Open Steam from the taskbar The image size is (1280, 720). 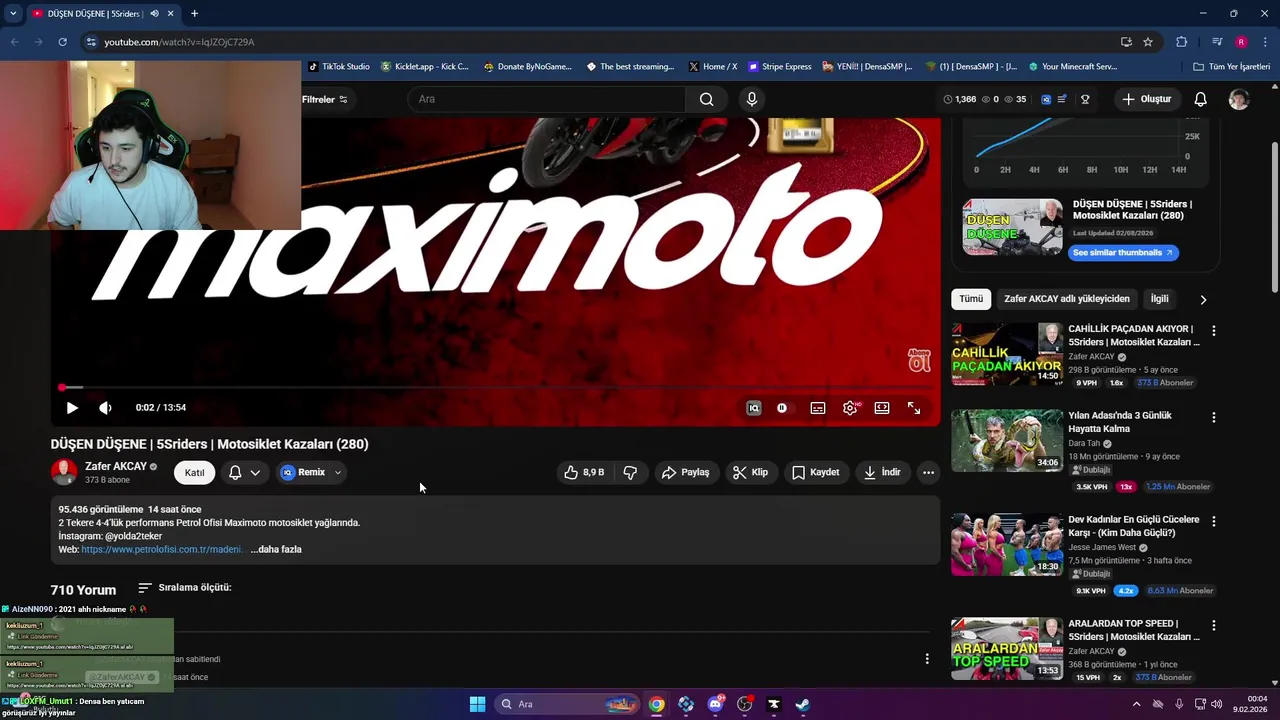pos(802,704)
